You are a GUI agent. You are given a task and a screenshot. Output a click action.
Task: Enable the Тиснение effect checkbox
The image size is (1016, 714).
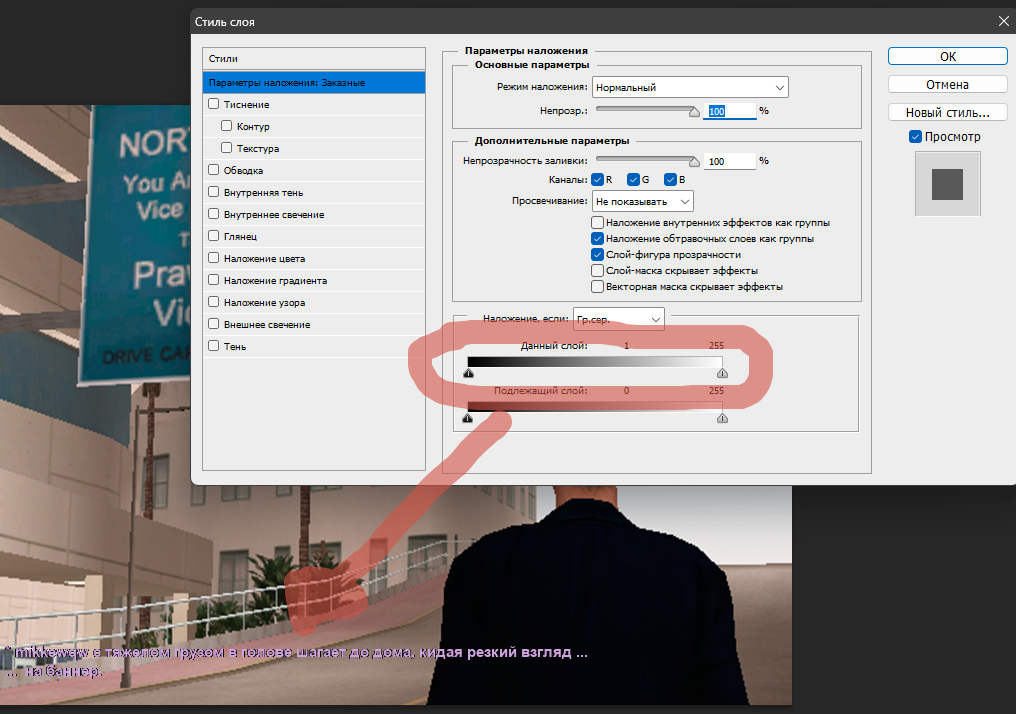click(214, 104)
